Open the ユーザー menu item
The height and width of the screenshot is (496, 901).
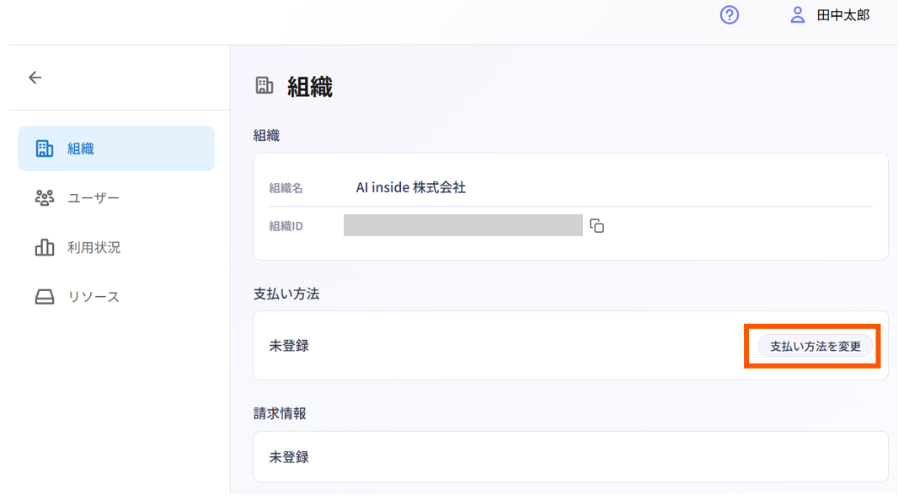coord(93,198)
